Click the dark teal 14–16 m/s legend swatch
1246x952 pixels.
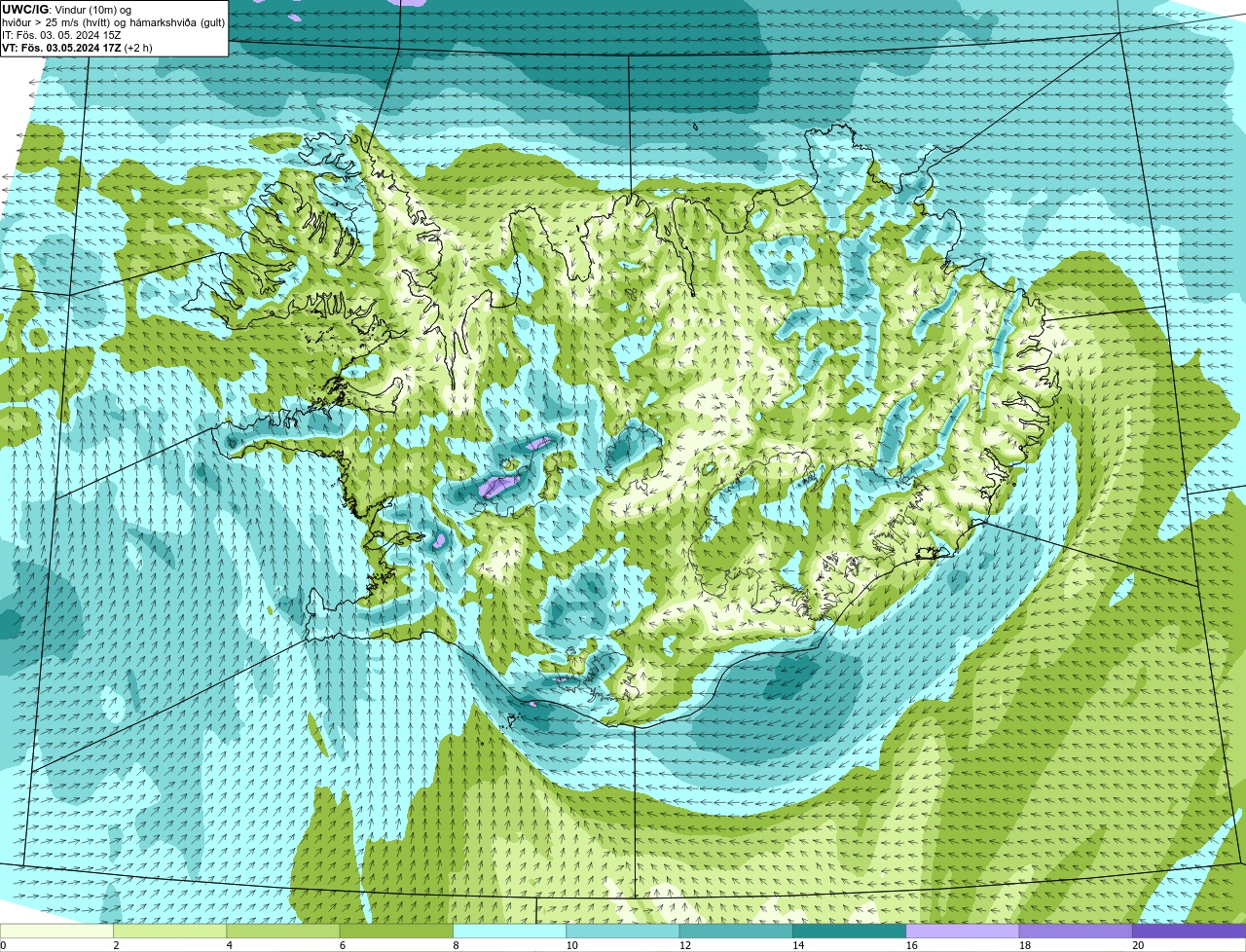point(850,932)
